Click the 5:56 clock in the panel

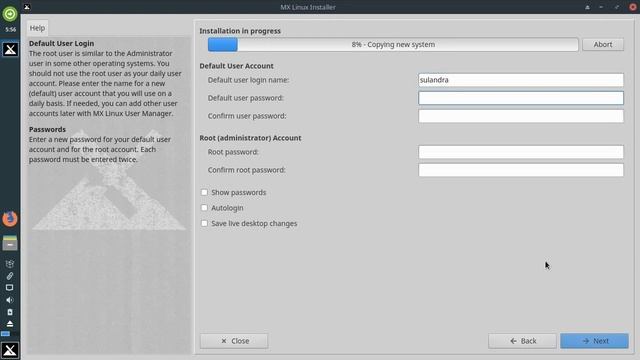coord(10,29)
